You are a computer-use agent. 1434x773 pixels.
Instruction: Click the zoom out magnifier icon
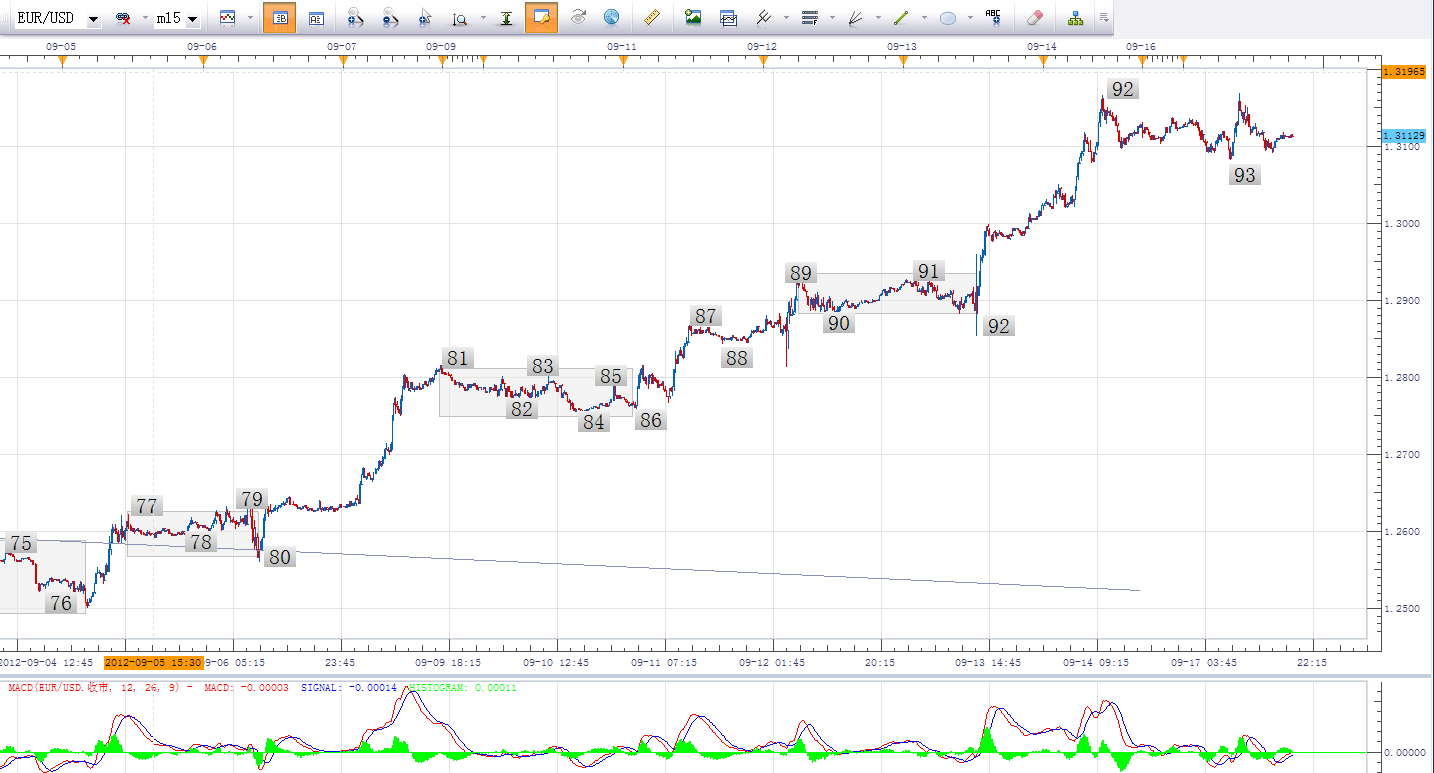pyautogui.click(x=391, y=17)
